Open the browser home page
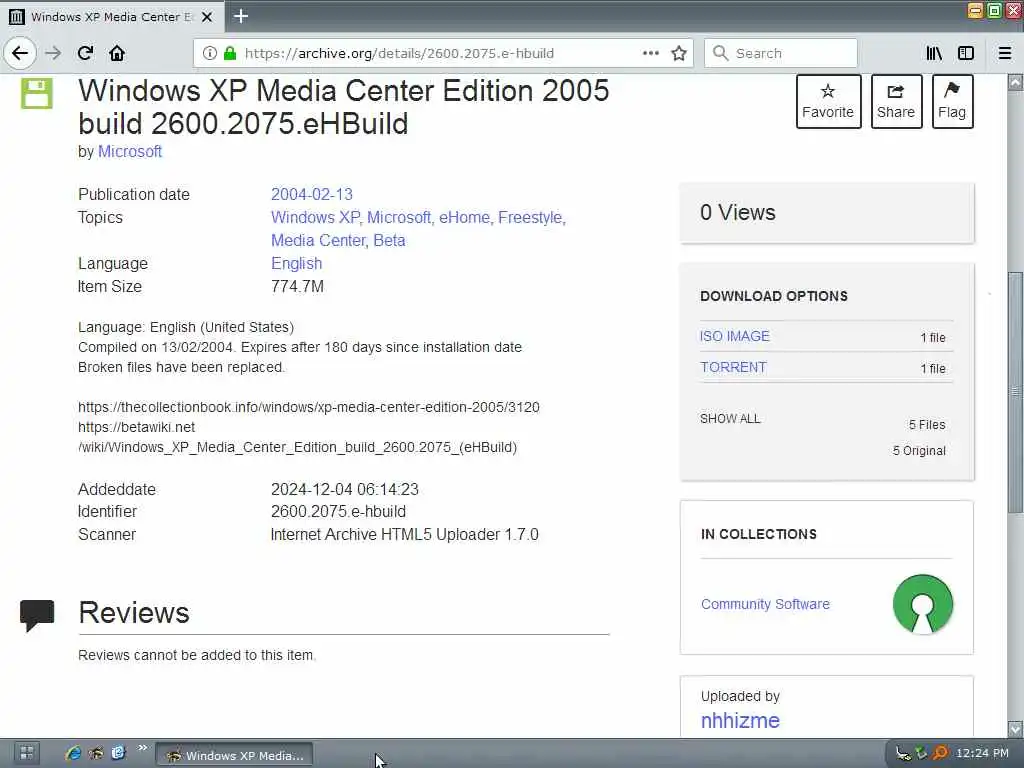The height and width of the screenshot is (768, 1024). point(117,53)
